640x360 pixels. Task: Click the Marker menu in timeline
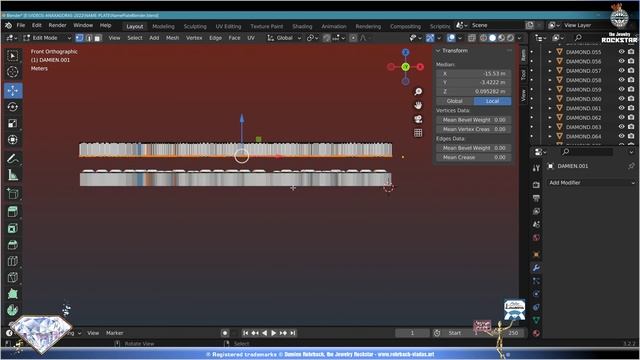pos(115,333)
